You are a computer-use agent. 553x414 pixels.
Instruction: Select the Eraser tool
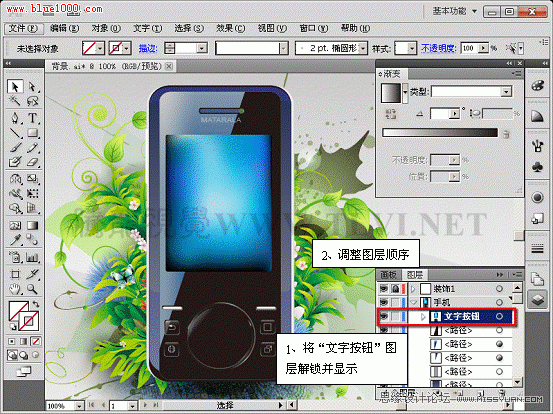pos(32,162)
